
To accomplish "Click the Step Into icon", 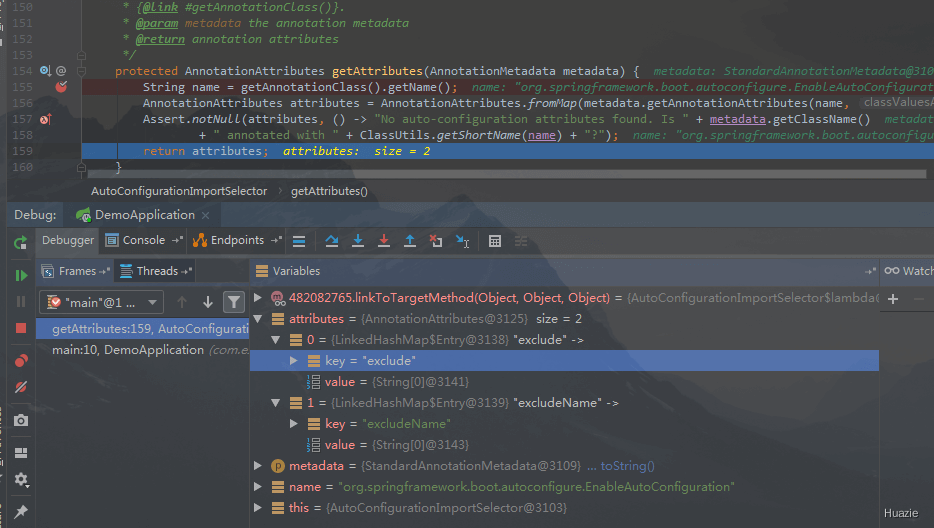I will pos(358,241).
